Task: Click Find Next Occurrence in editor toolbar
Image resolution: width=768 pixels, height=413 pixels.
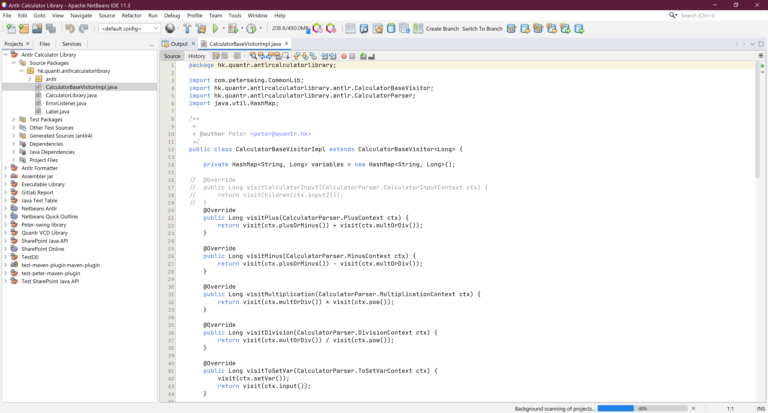Action: click(x=270, y=56)
